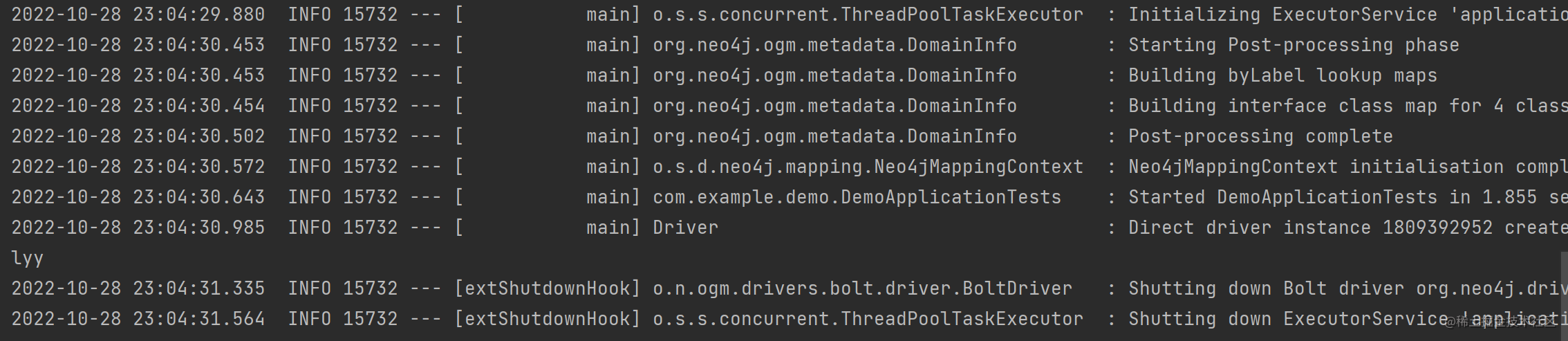Click the 'Starting Post-processing phase' message

click(x=1294, y=45)
